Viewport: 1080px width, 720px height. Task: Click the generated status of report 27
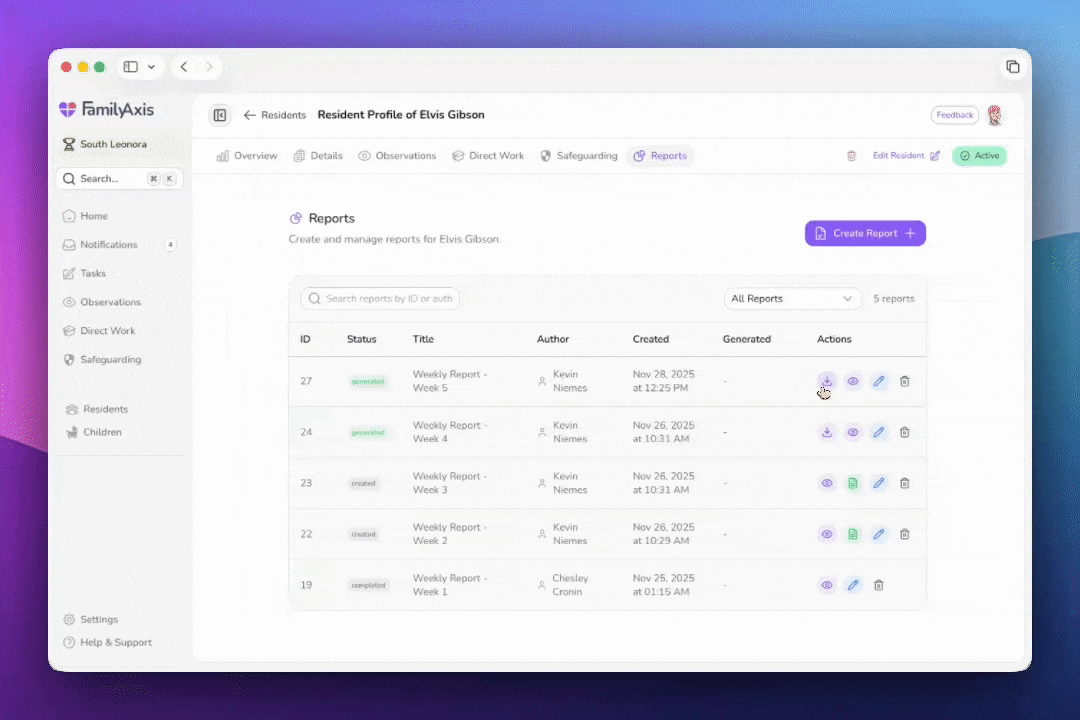click(x=368, y=381)
